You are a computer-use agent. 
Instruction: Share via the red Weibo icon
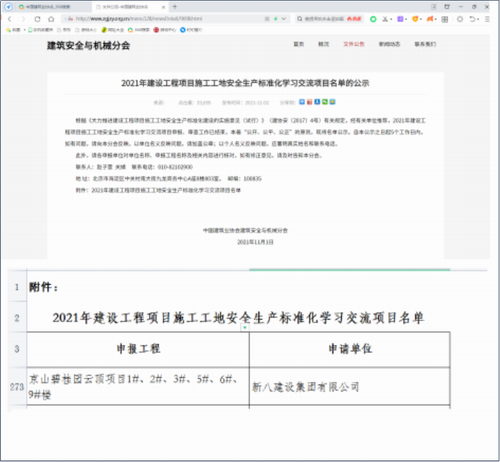310,102
